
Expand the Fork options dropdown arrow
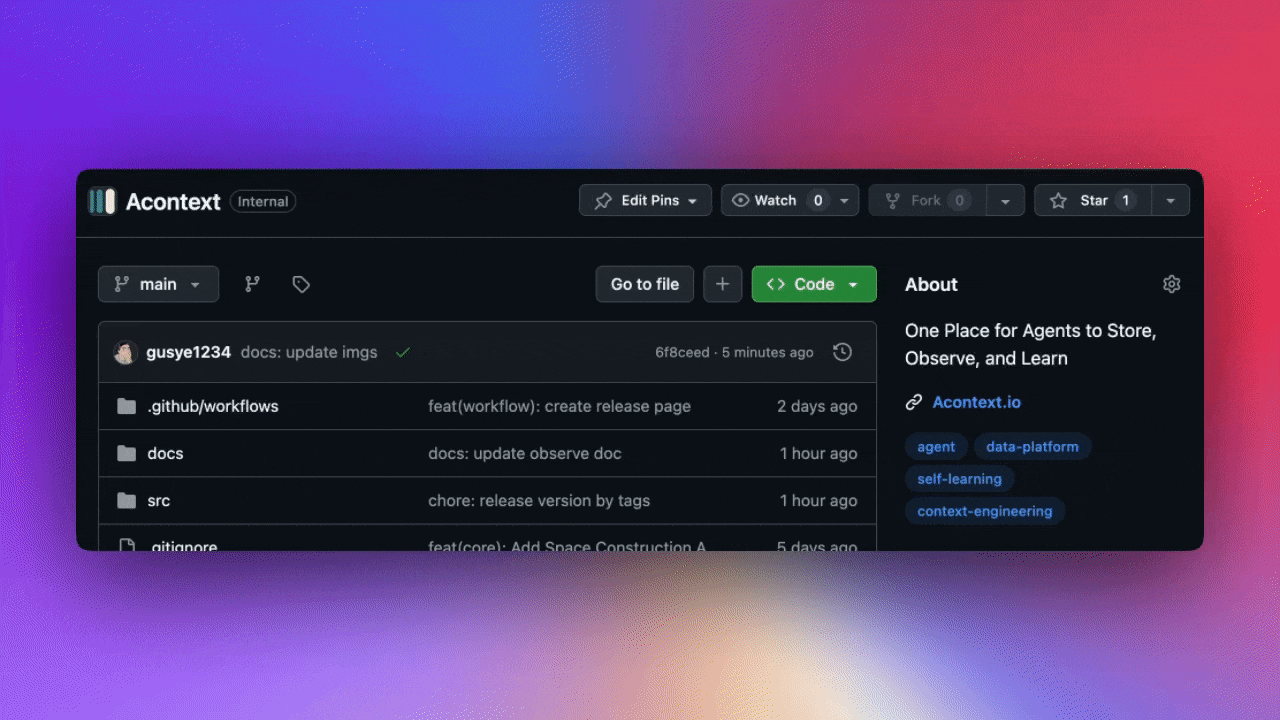(x=1005, y=201)
